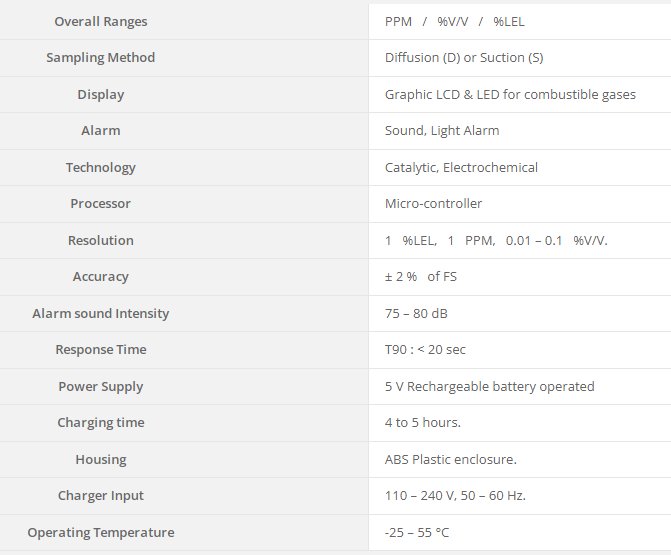The image size is (671, 555).
Task: Click the Display specification label
Action: (x=101, y=94)
